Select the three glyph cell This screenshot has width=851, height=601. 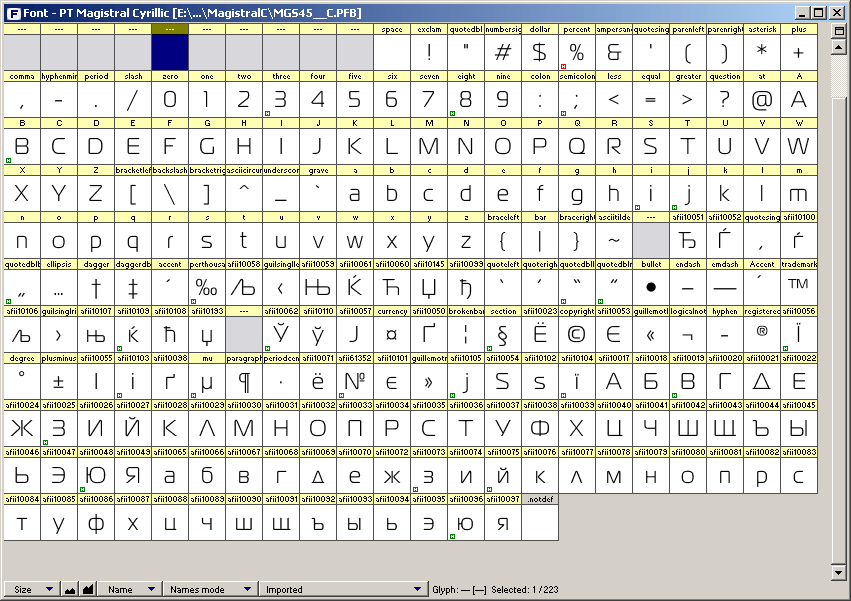281,99
